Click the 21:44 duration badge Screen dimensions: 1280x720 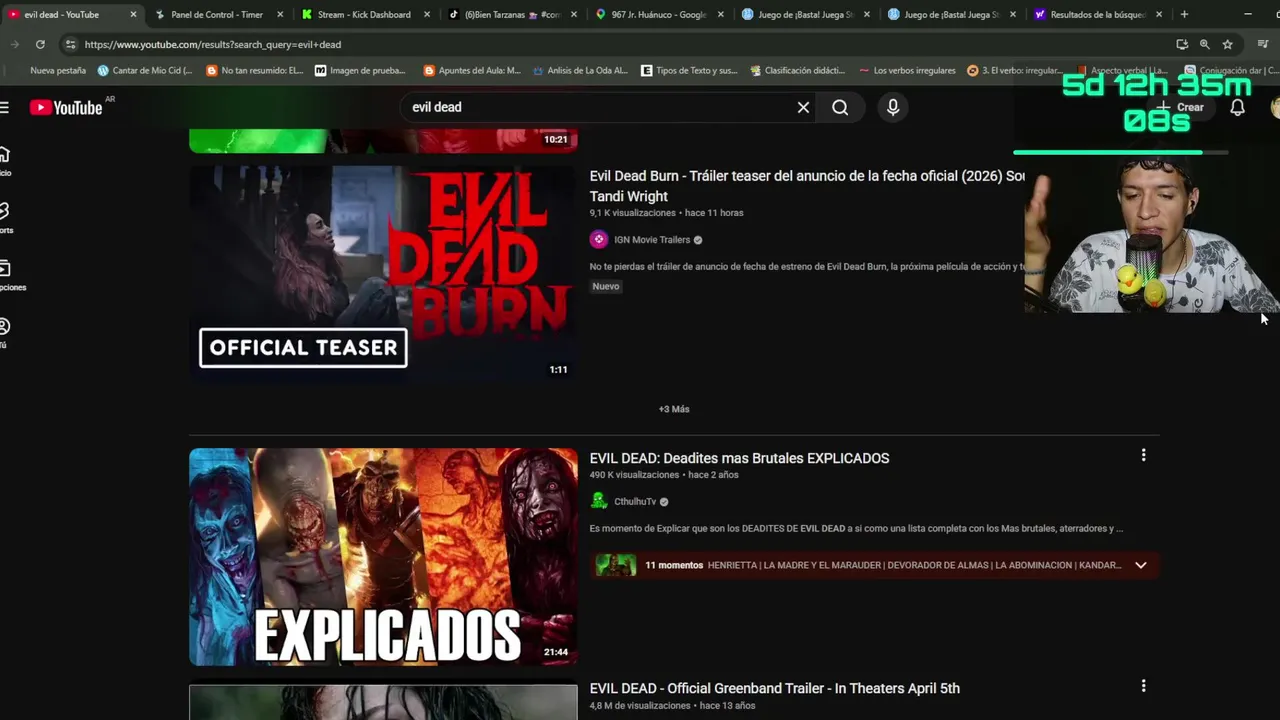point(556,652)
